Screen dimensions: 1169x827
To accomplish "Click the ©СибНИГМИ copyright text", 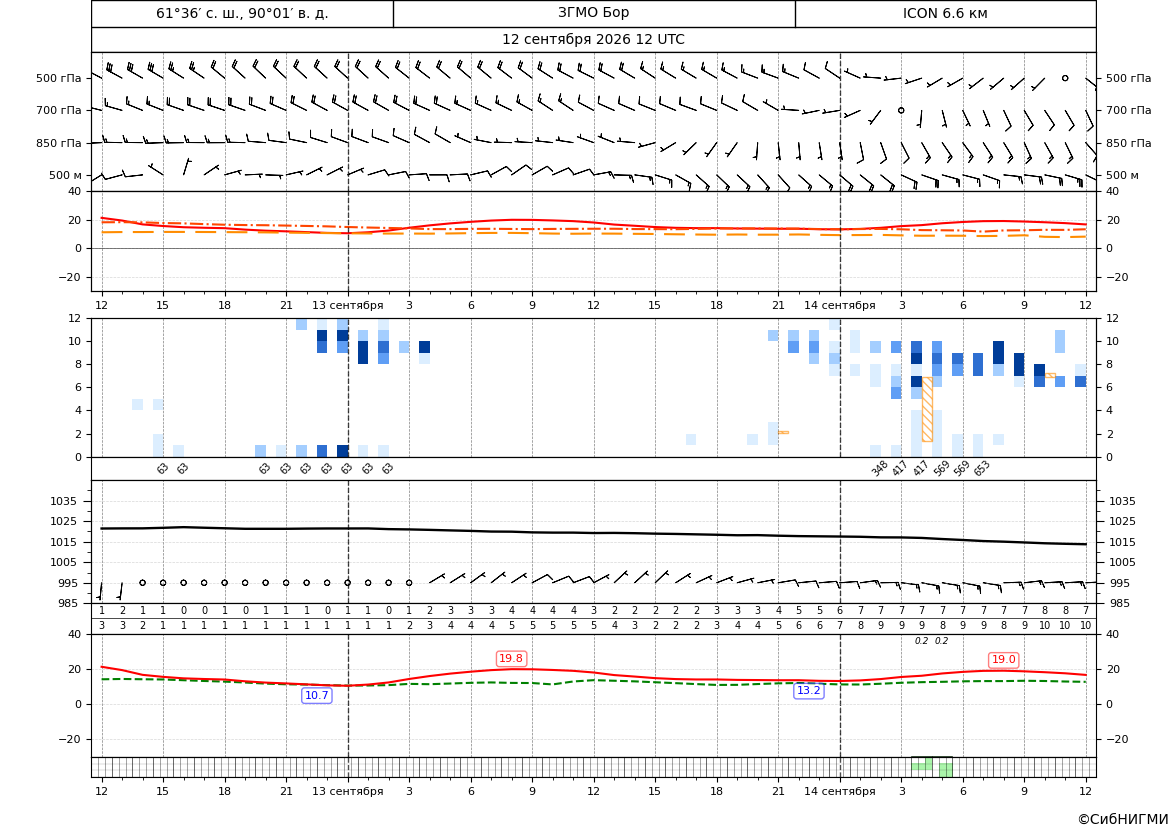I will [x=1123, y=819].
